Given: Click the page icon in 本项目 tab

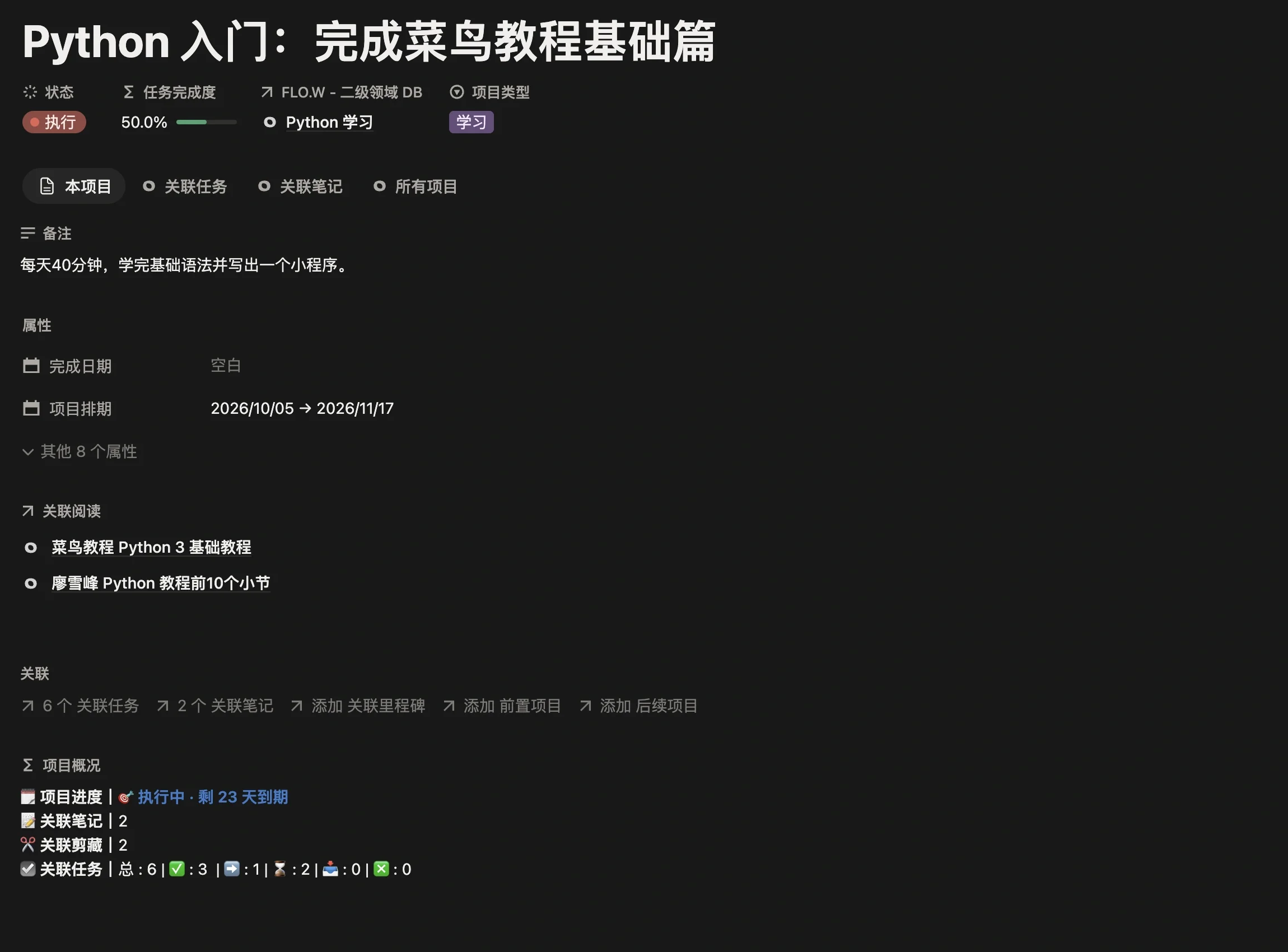Looking at the screenshot, I should tap(46, 186).
